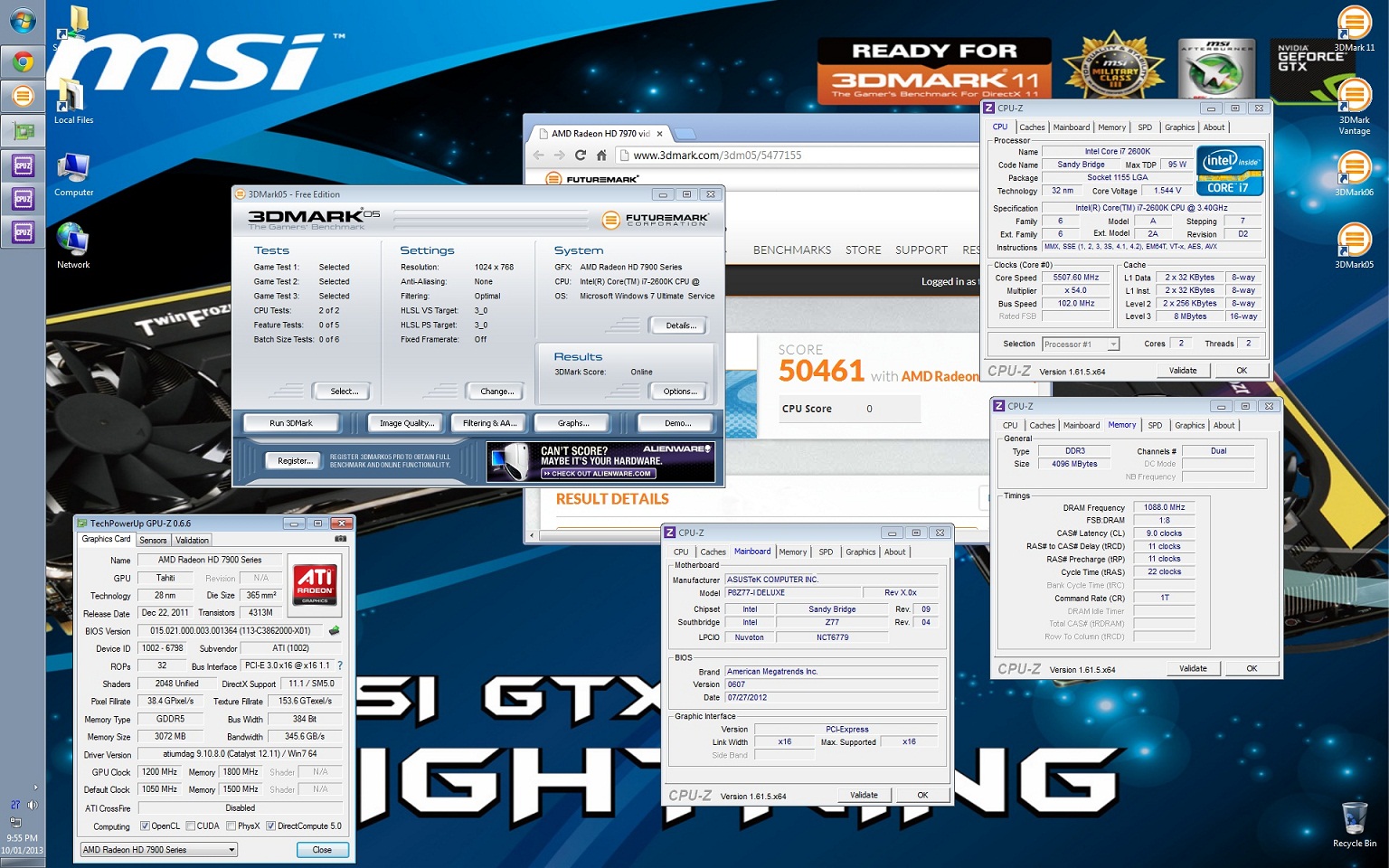Switch to GPU-Z via green taskbar icon
This screenshot has width=1389, height=868.
(x=23, y=131)
